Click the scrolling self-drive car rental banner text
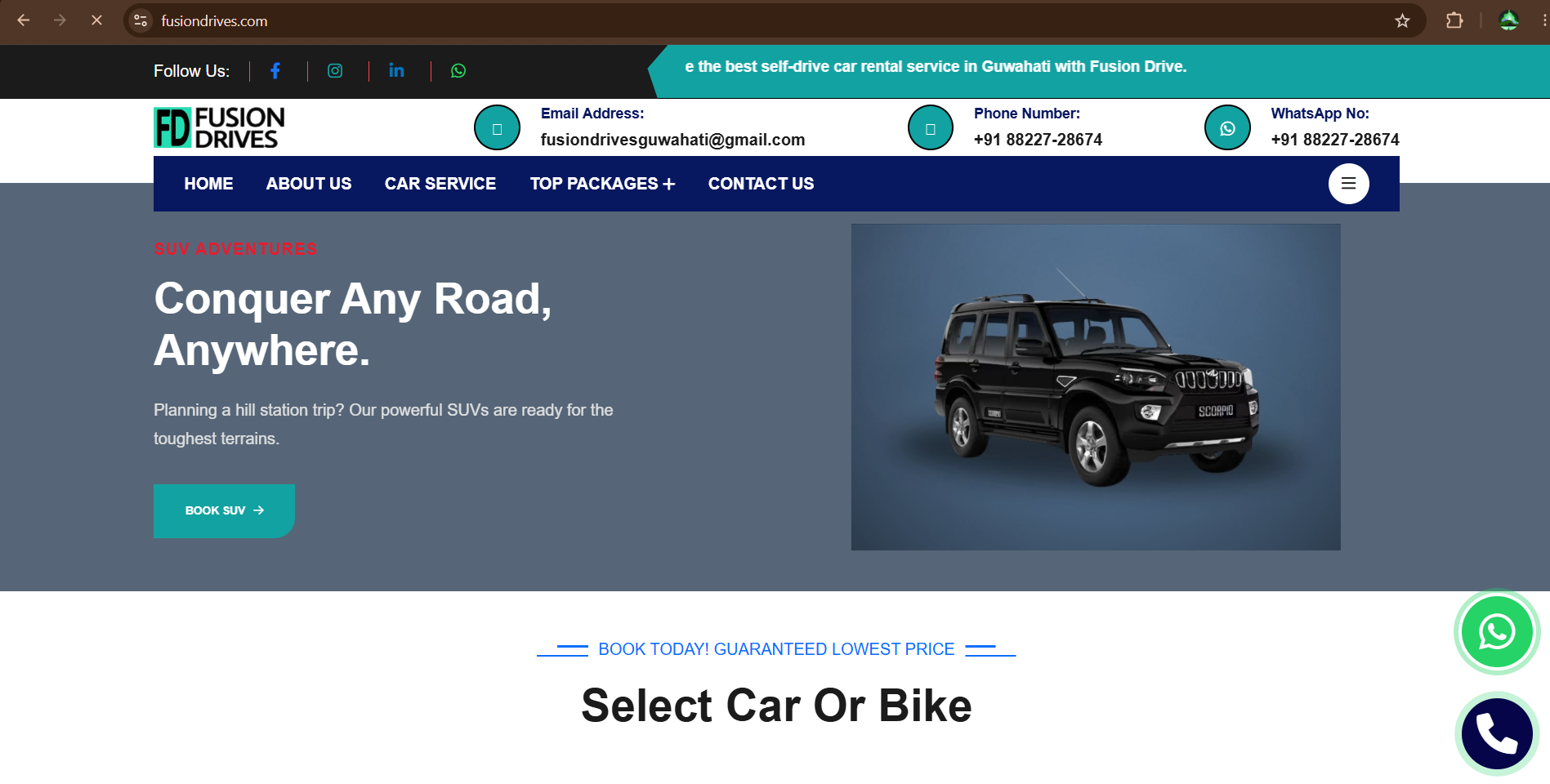 coord(936,67)
